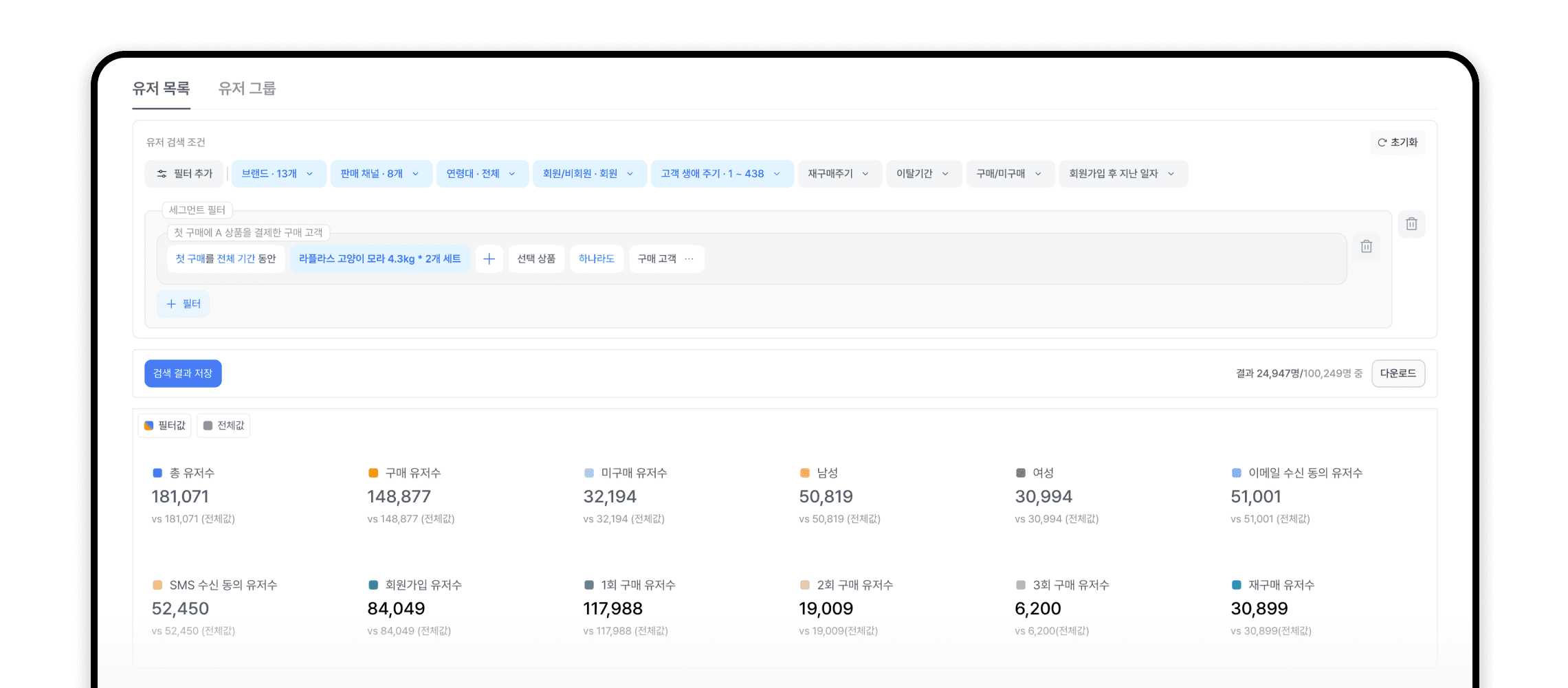Select the 첫 구매를 전체 기간 동안 chip
The height and width of the screenshot is (688, 1568).
click(x=225, y=259)
